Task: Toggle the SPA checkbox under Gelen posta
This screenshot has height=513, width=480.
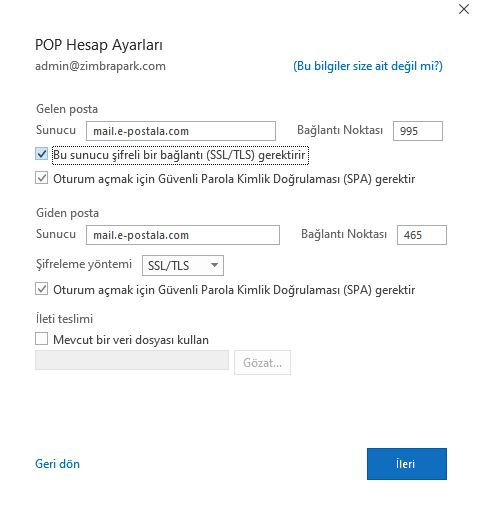Action: coord(42,178)
